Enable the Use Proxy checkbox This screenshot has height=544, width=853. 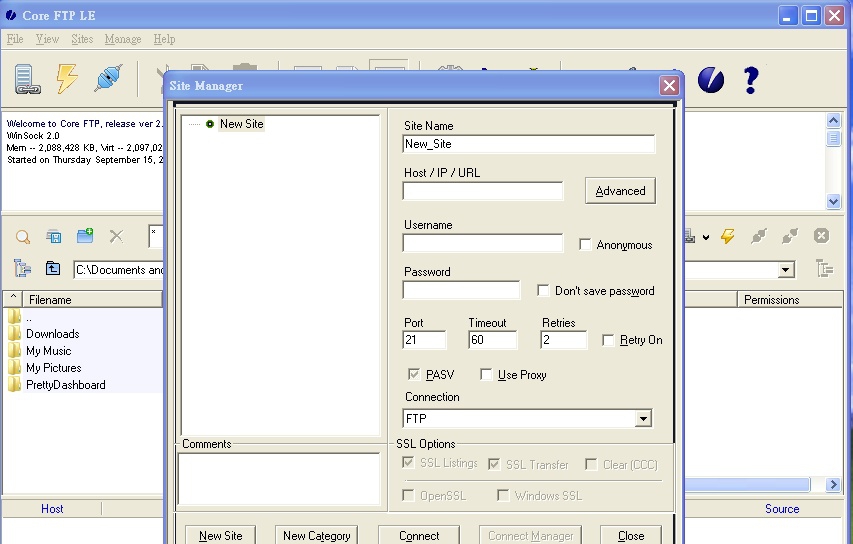tap(486, 374)
